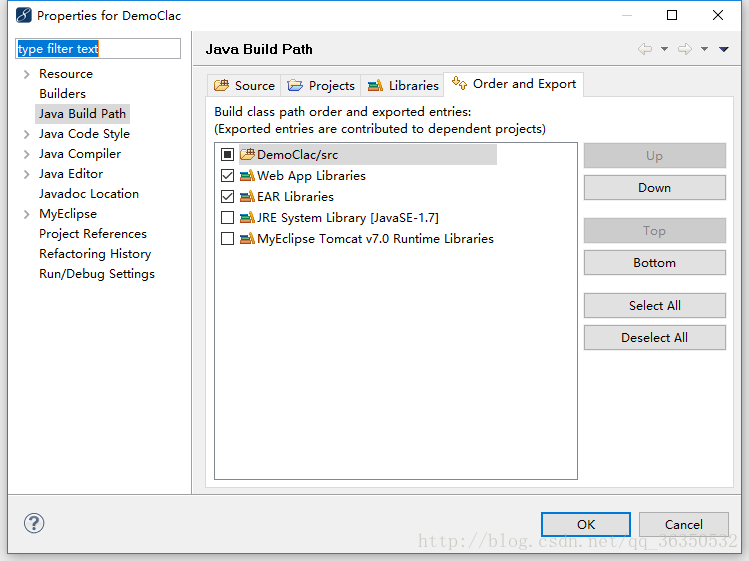Click the JRE System Library icon
Image resolution: width=749 pixels, height=561 pixels.
click(x=247, y=217)
